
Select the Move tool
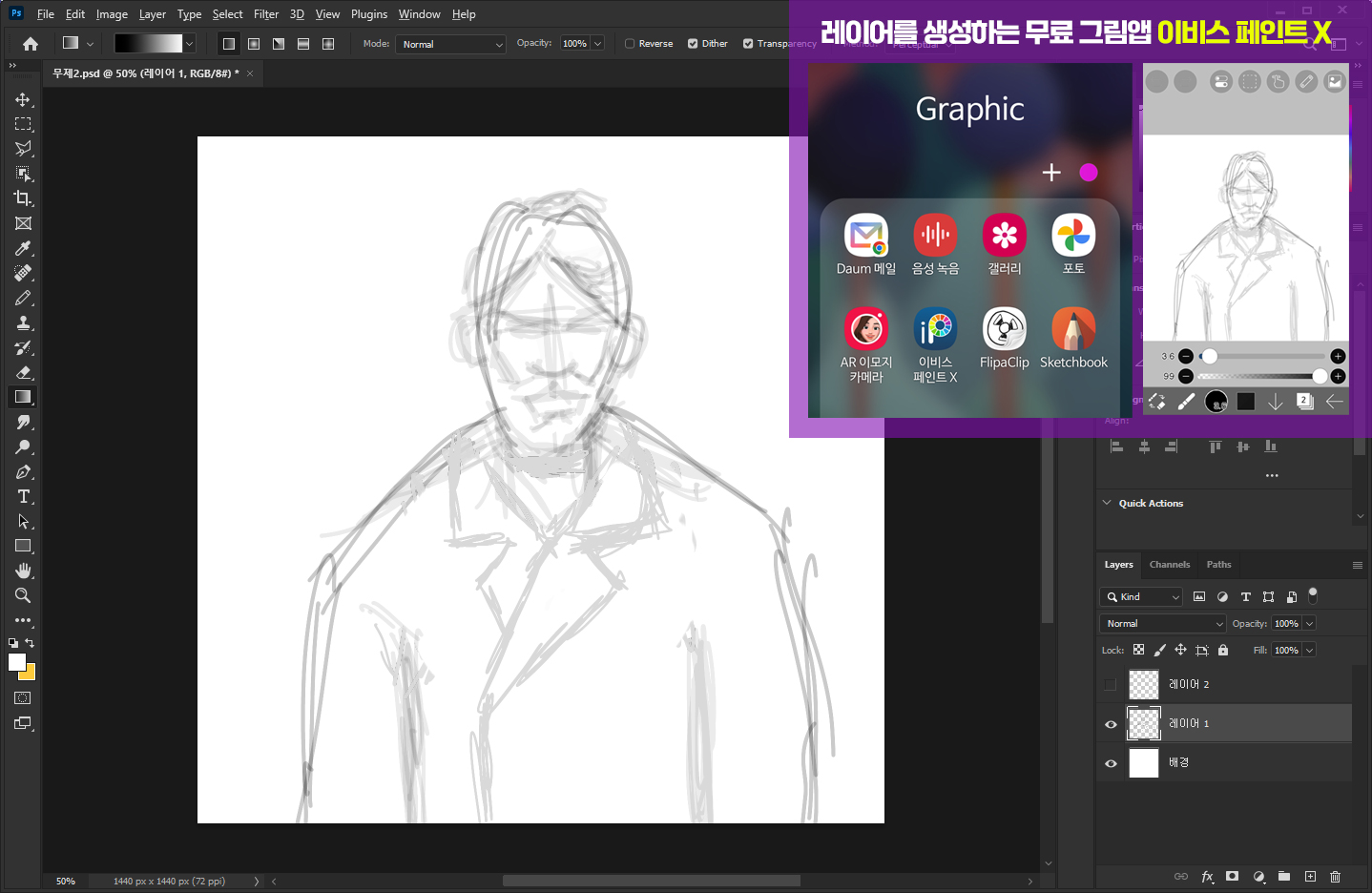tap(23, 99)
